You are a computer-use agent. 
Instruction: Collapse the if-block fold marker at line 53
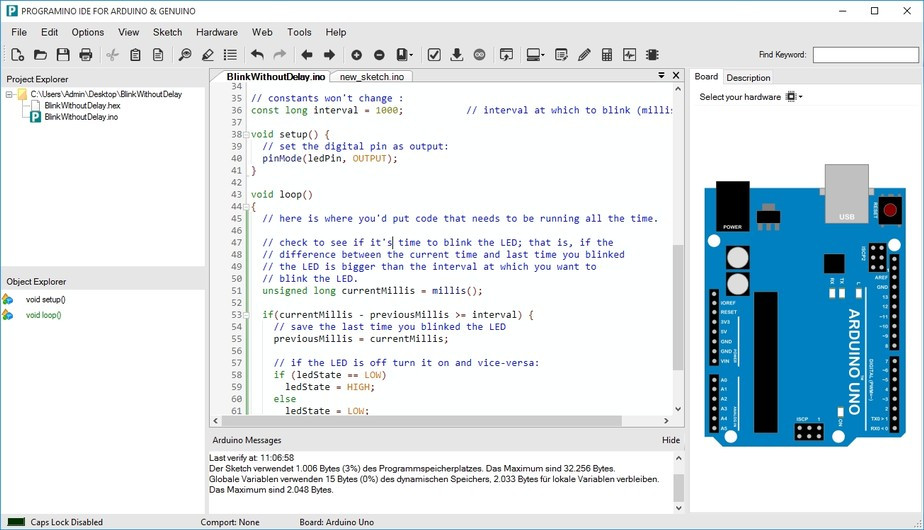(246, 315)
